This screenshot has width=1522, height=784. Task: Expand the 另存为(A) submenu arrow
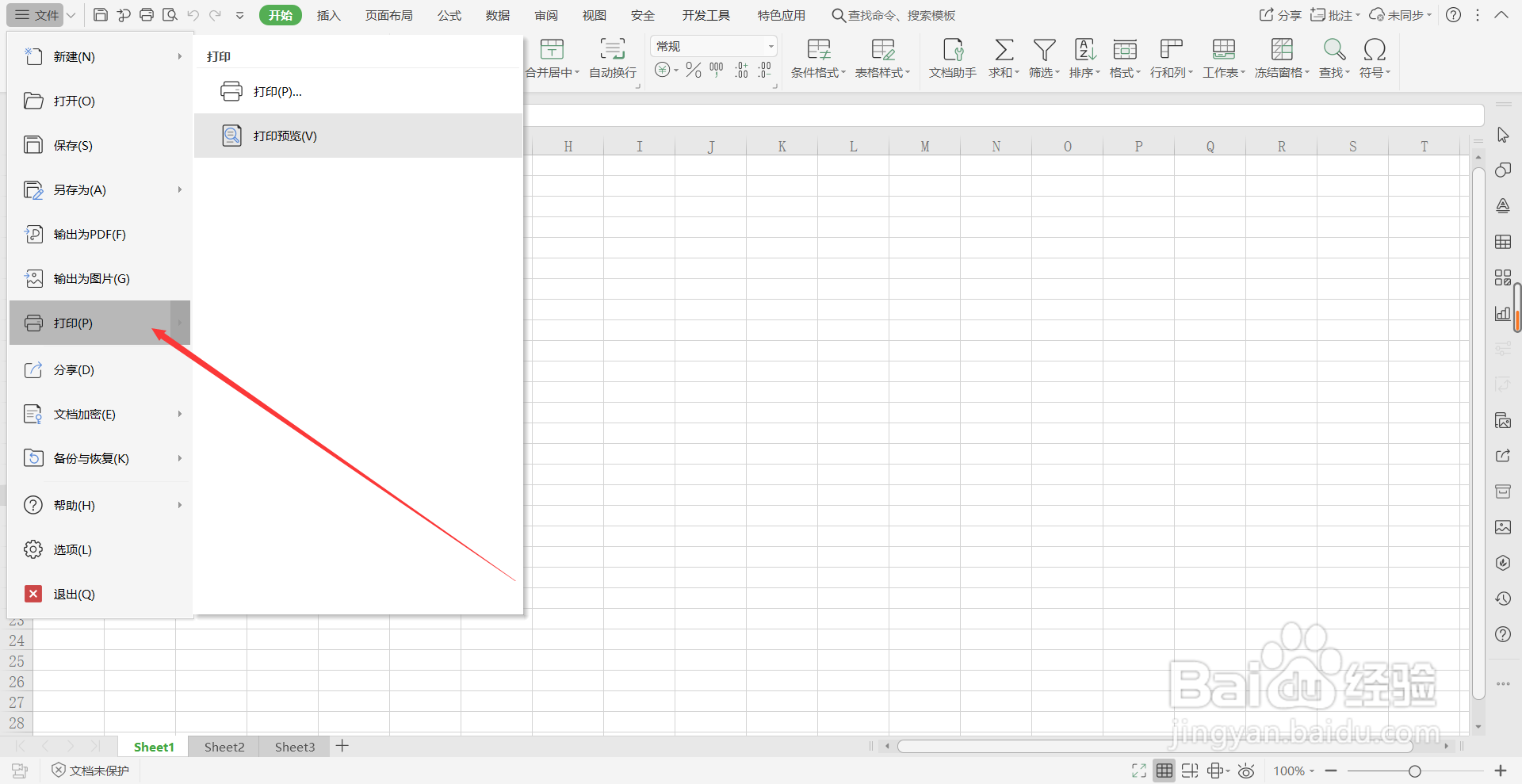coord(180,189)
